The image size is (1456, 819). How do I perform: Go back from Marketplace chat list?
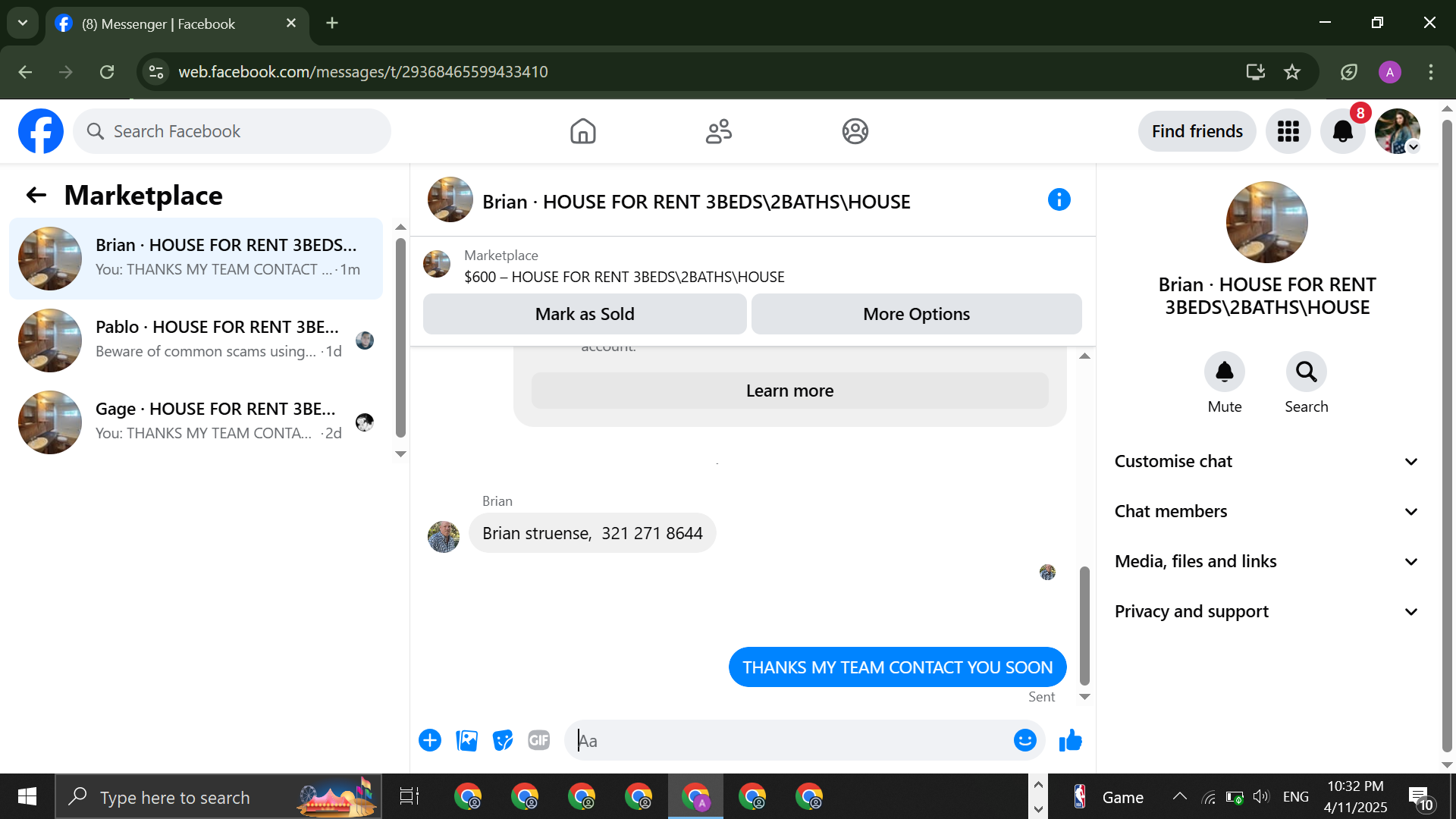(x=36, y=196)
